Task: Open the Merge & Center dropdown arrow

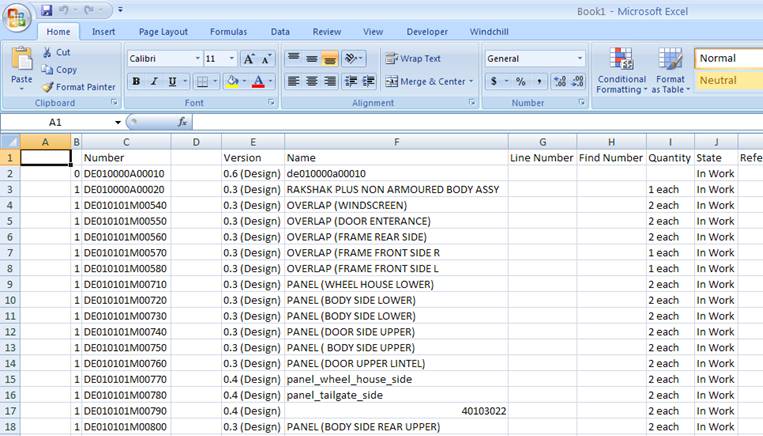Action: click(471, 82)
